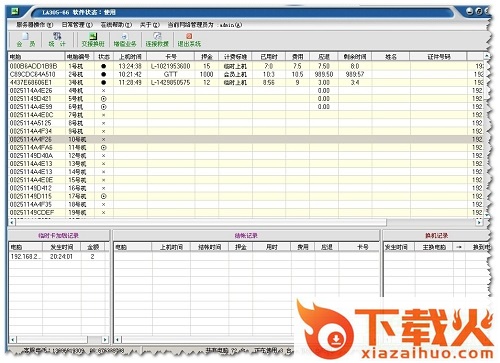Select the card number L-1021953600 cell
500x363 pixels.
point(171,66)
